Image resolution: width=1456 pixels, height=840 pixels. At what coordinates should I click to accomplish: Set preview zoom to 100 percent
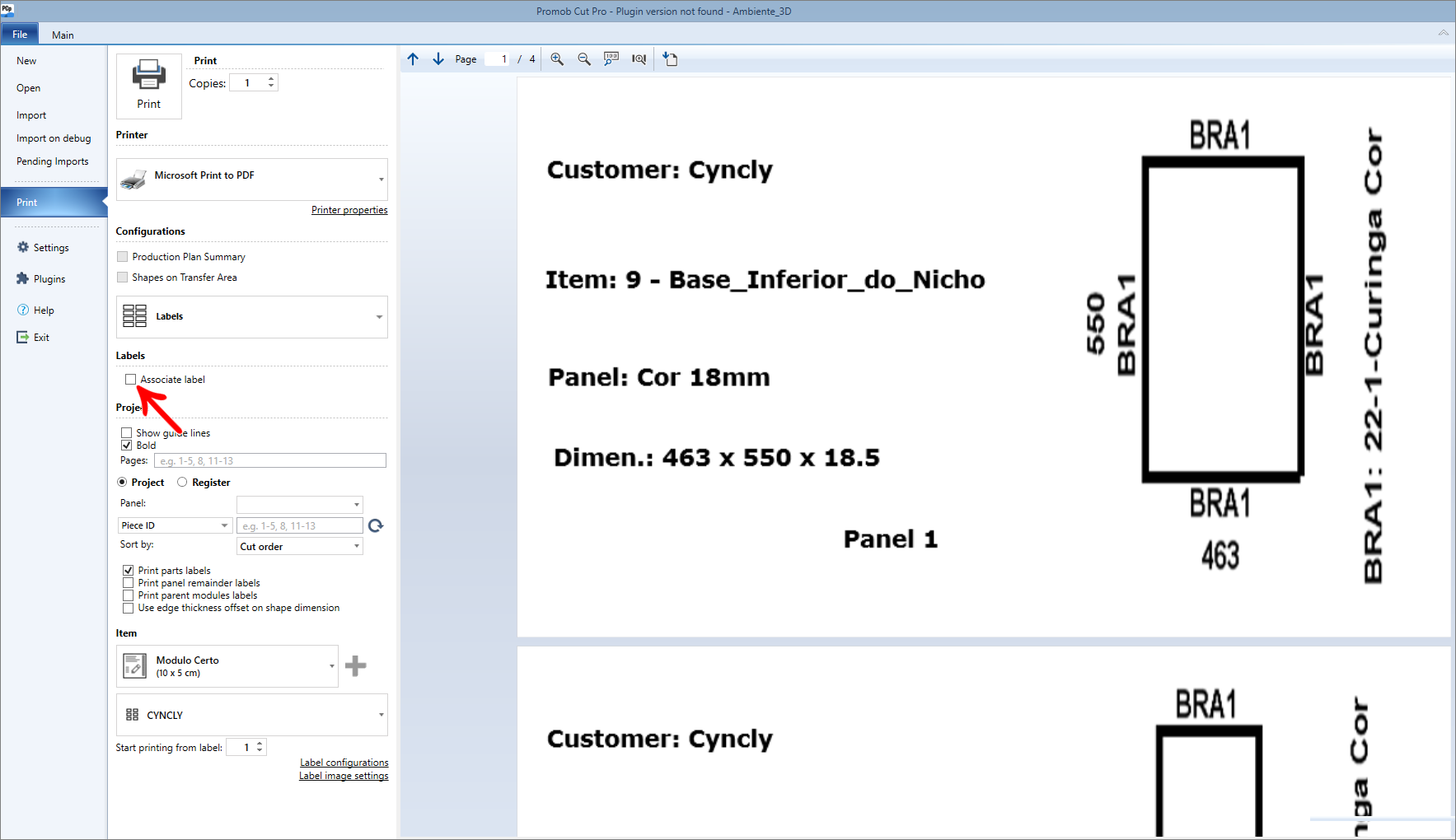coord(611,58)
